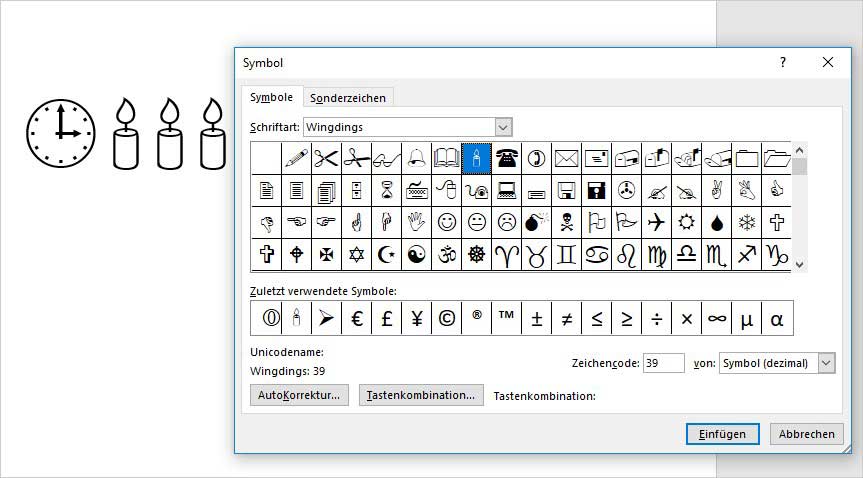863x478 pixels.
Task: Expand the 'von' Symbol (dezimal) dropdown
Action: [826, 363]
